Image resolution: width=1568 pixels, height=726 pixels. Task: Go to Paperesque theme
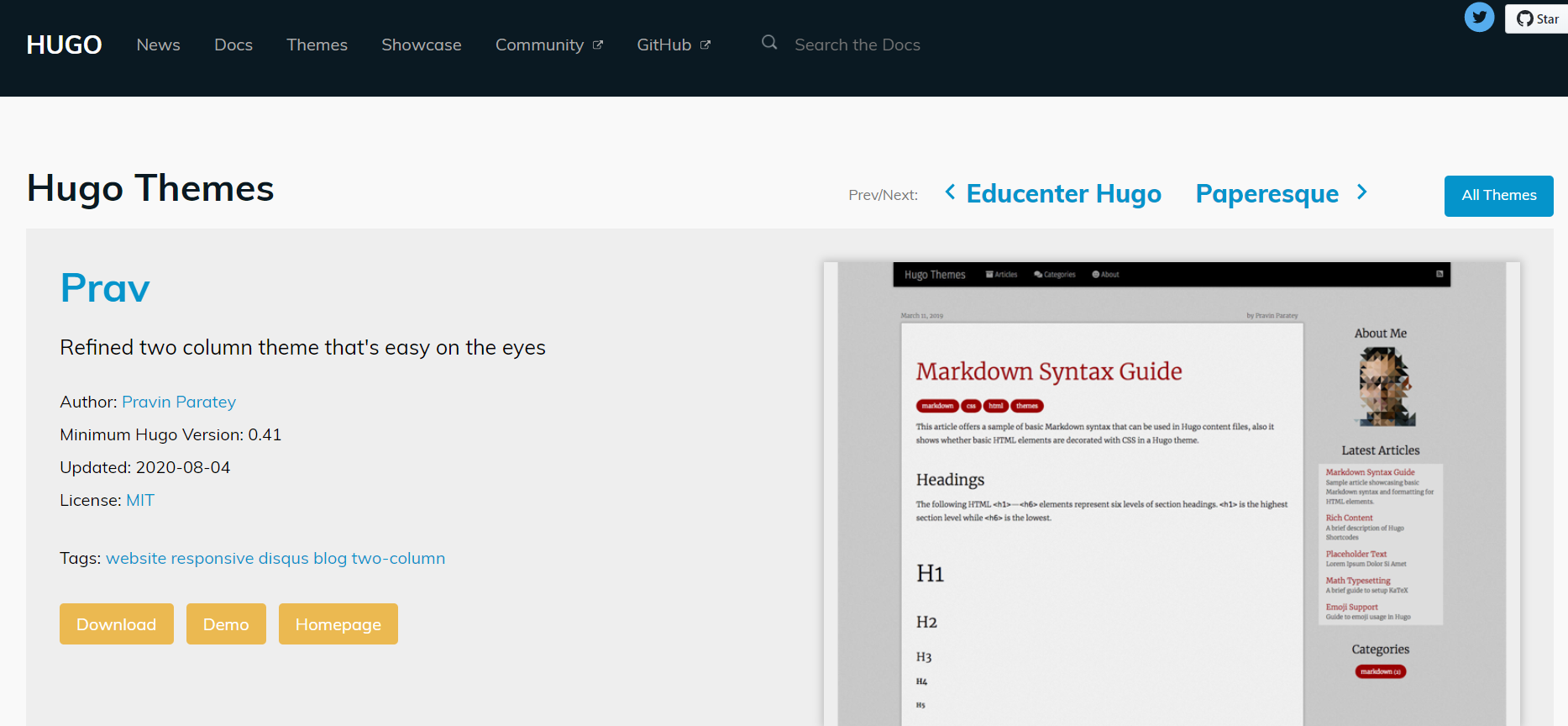tap(1267, 194)
